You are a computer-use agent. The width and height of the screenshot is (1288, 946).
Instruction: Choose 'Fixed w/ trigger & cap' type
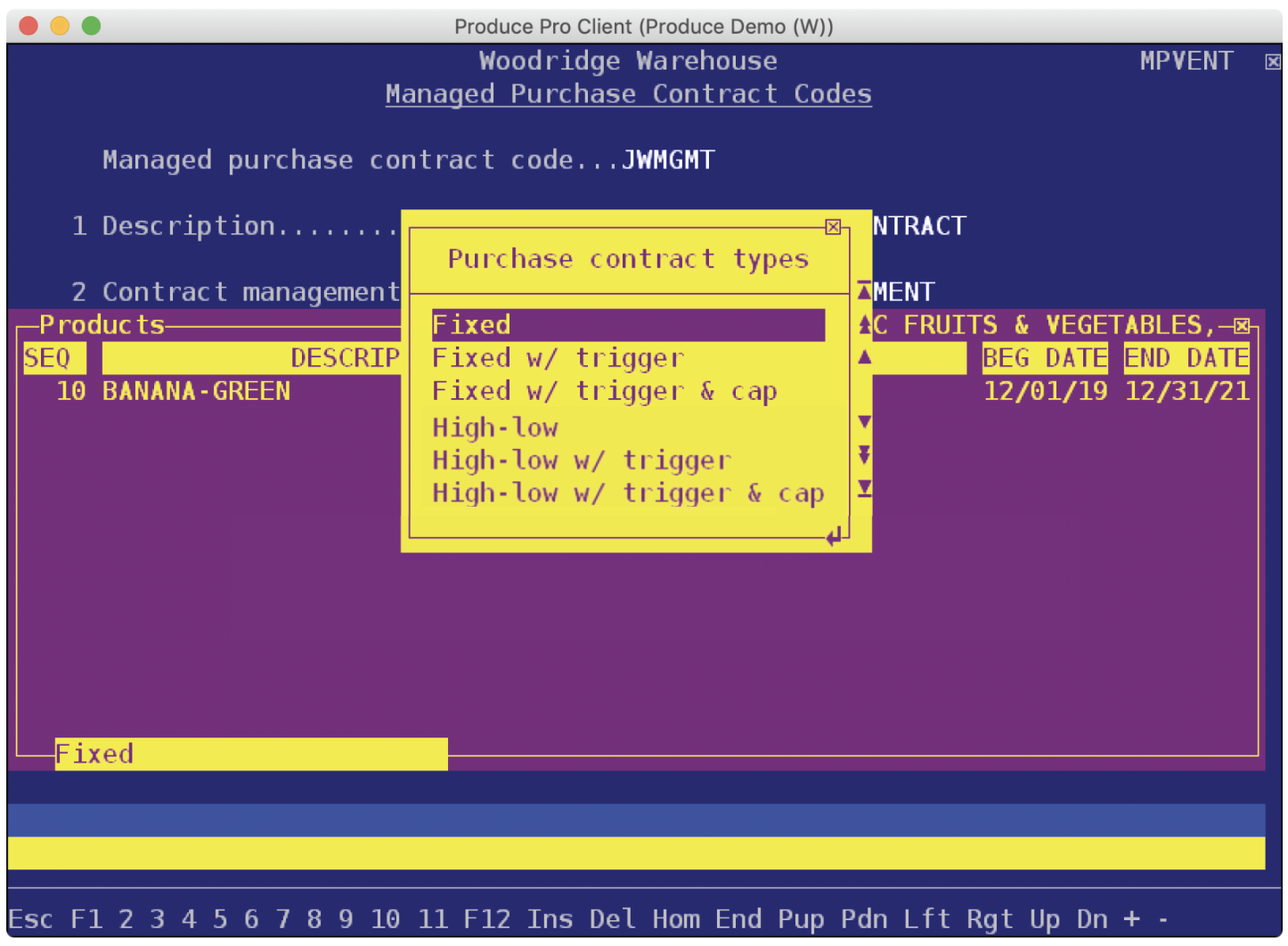tap(605, 391)
